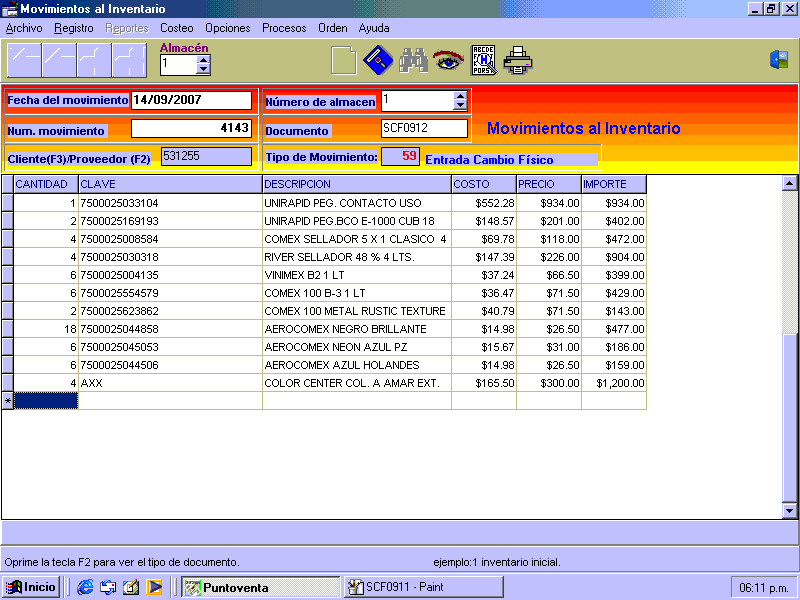Click the printer icon

tap(518, 61)
